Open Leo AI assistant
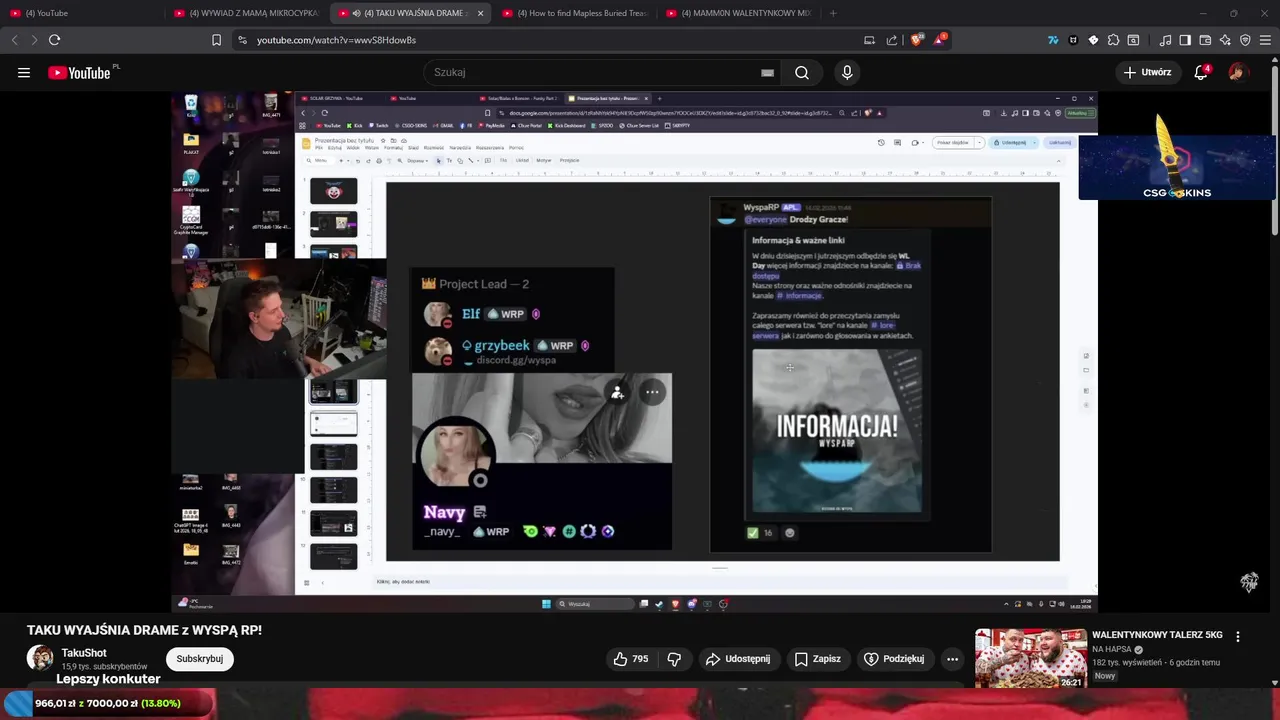Image resolution: width=1280 pixels, height=720 pixels. tap(1225, 40)
